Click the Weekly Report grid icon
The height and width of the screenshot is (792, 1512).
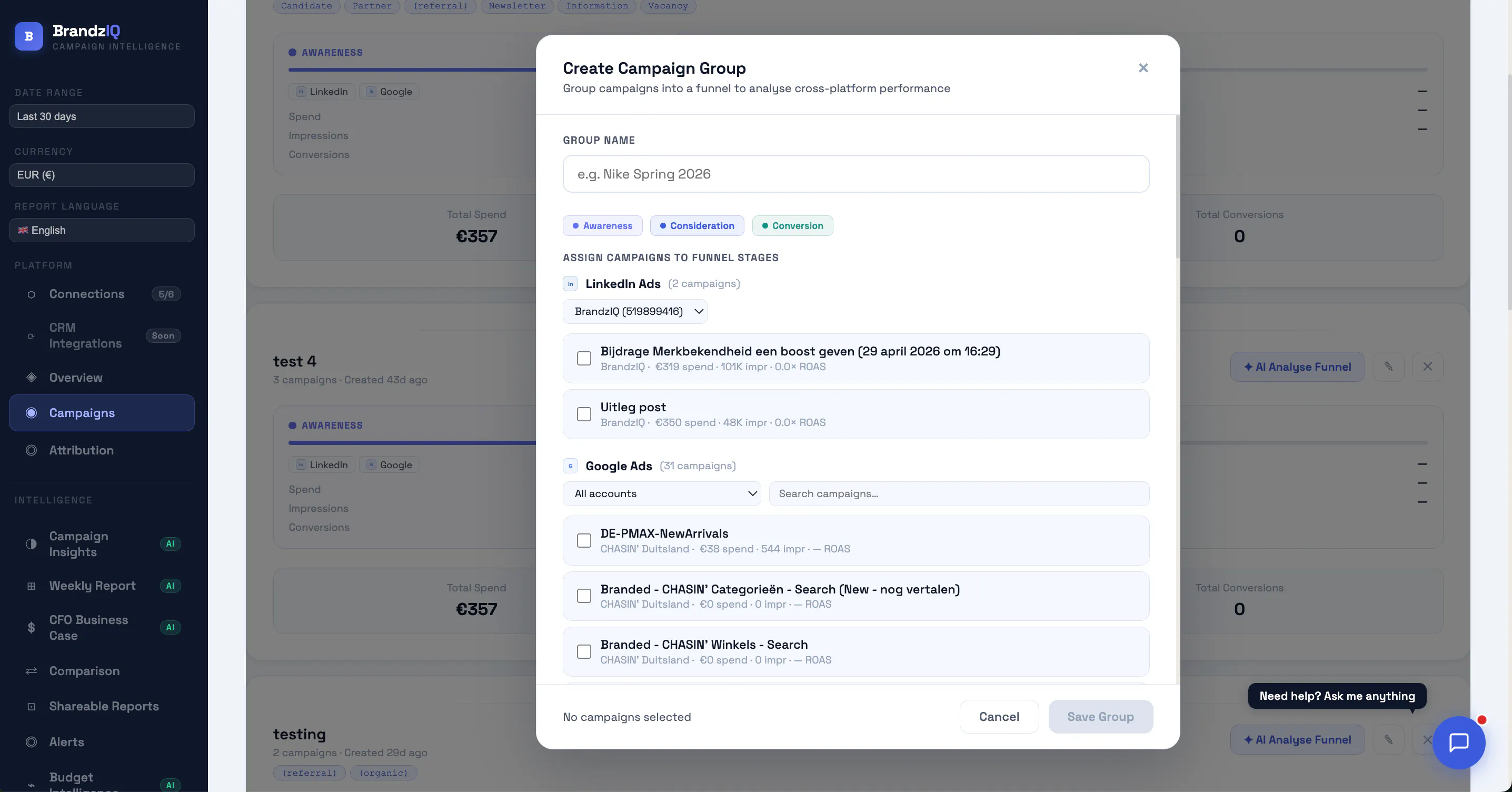click(31, 586)
